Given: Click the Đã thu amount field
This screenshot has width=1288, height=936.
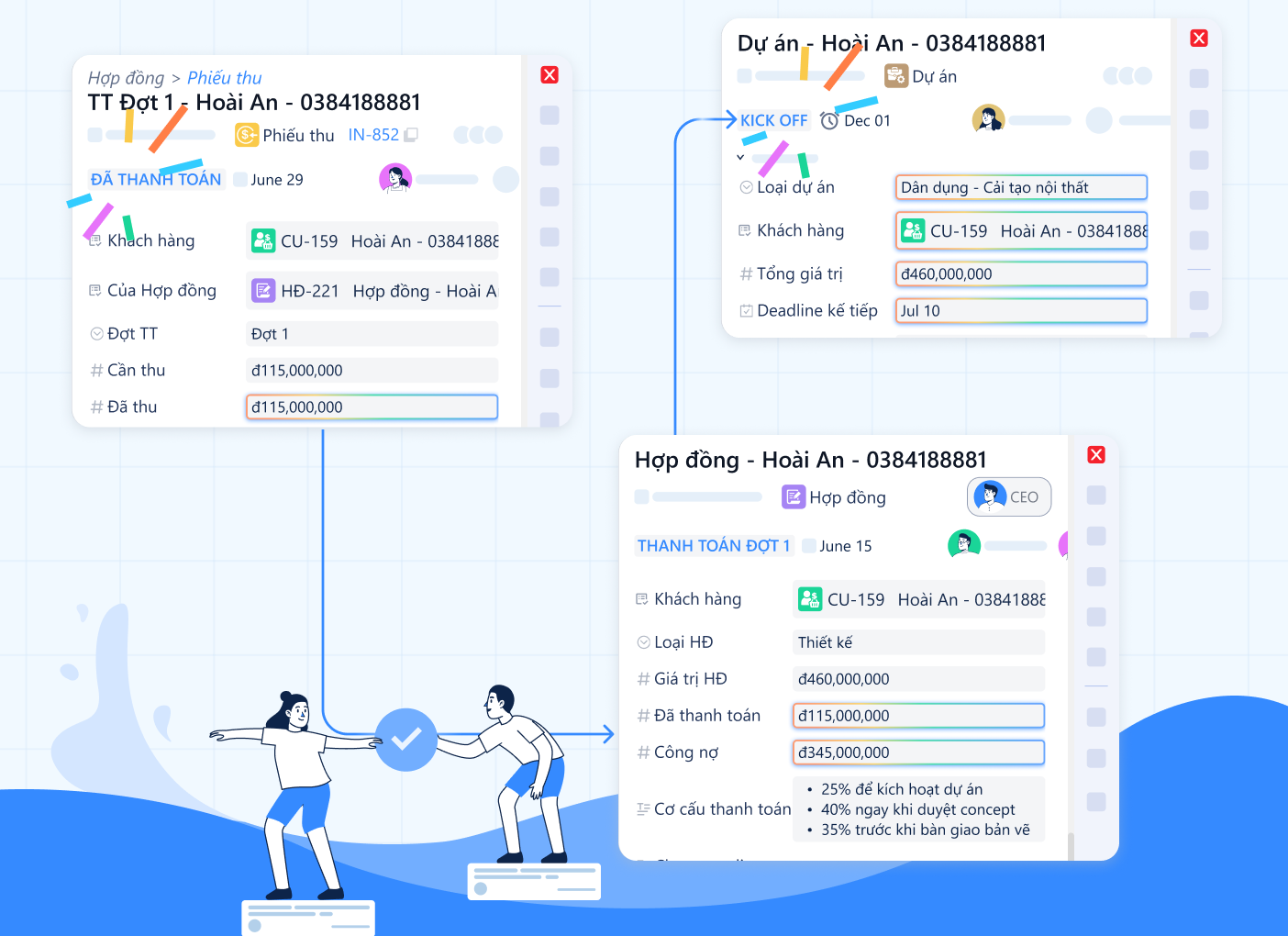Looking at the screenshot, I should coord(372,407).
